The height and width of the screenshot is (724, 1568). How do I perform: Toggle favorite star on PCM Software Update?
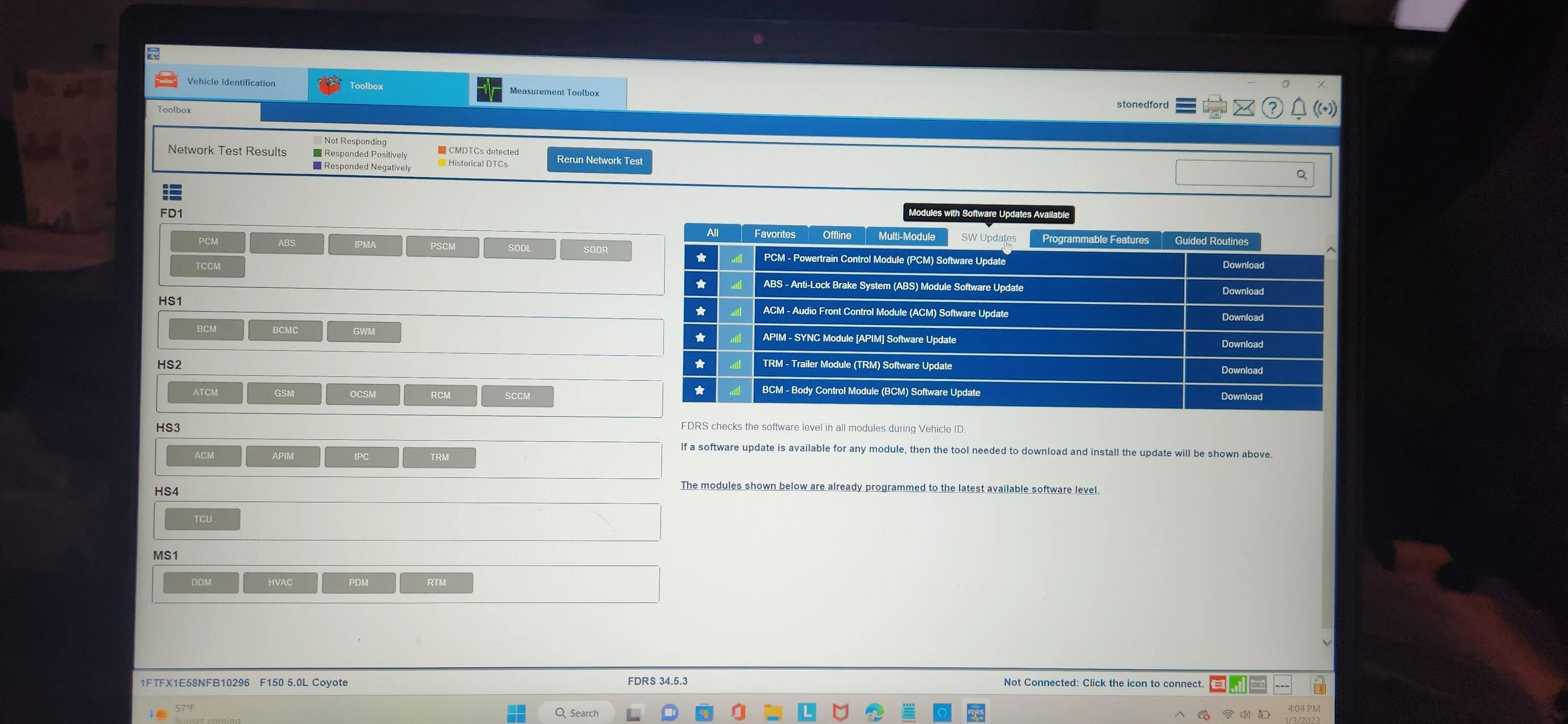tap(701, 258)
